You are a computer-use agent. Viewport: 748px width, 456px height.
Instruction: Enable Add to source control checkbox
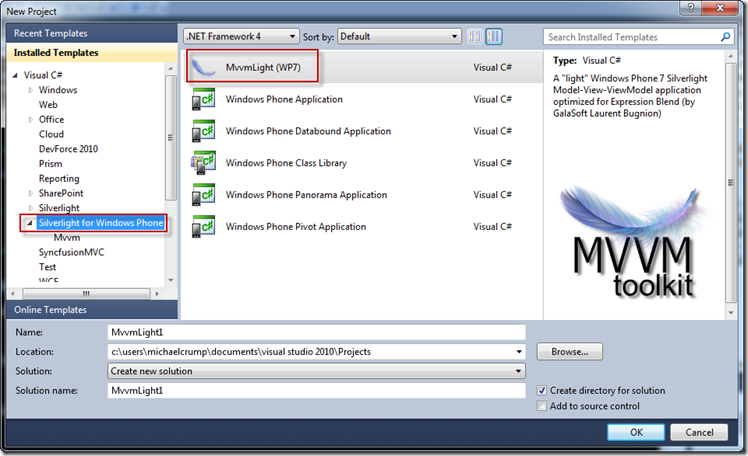(x=541, y=406)
